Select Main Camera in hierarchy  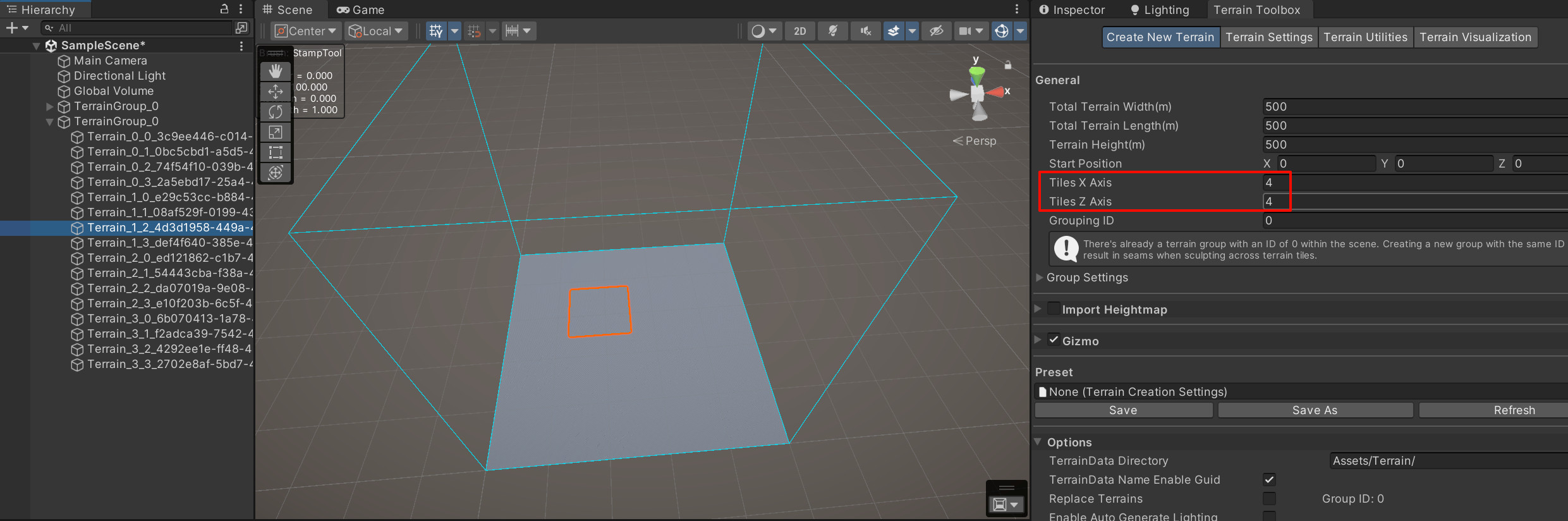(111, 61)
